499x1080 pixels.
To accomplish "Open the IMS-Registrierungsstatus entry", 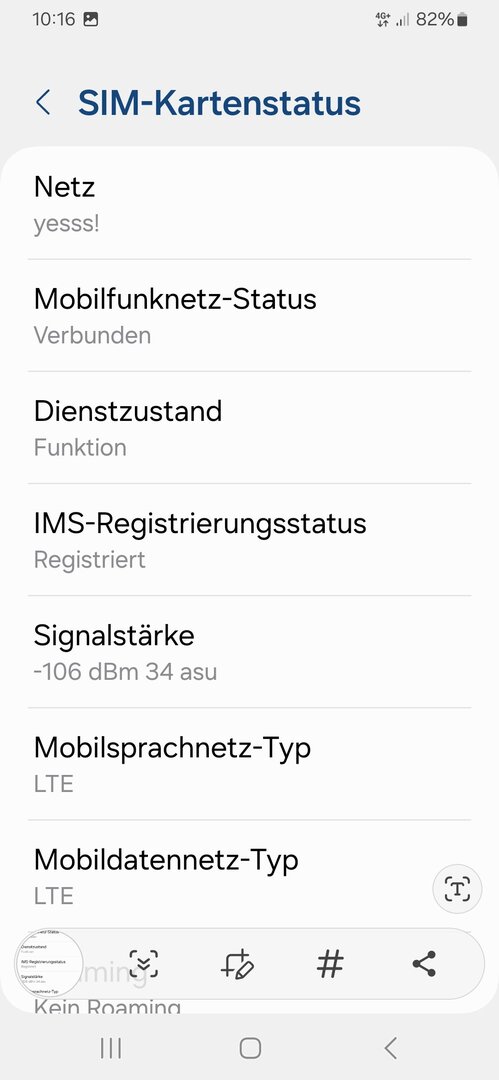I will [x=250, y=540].
